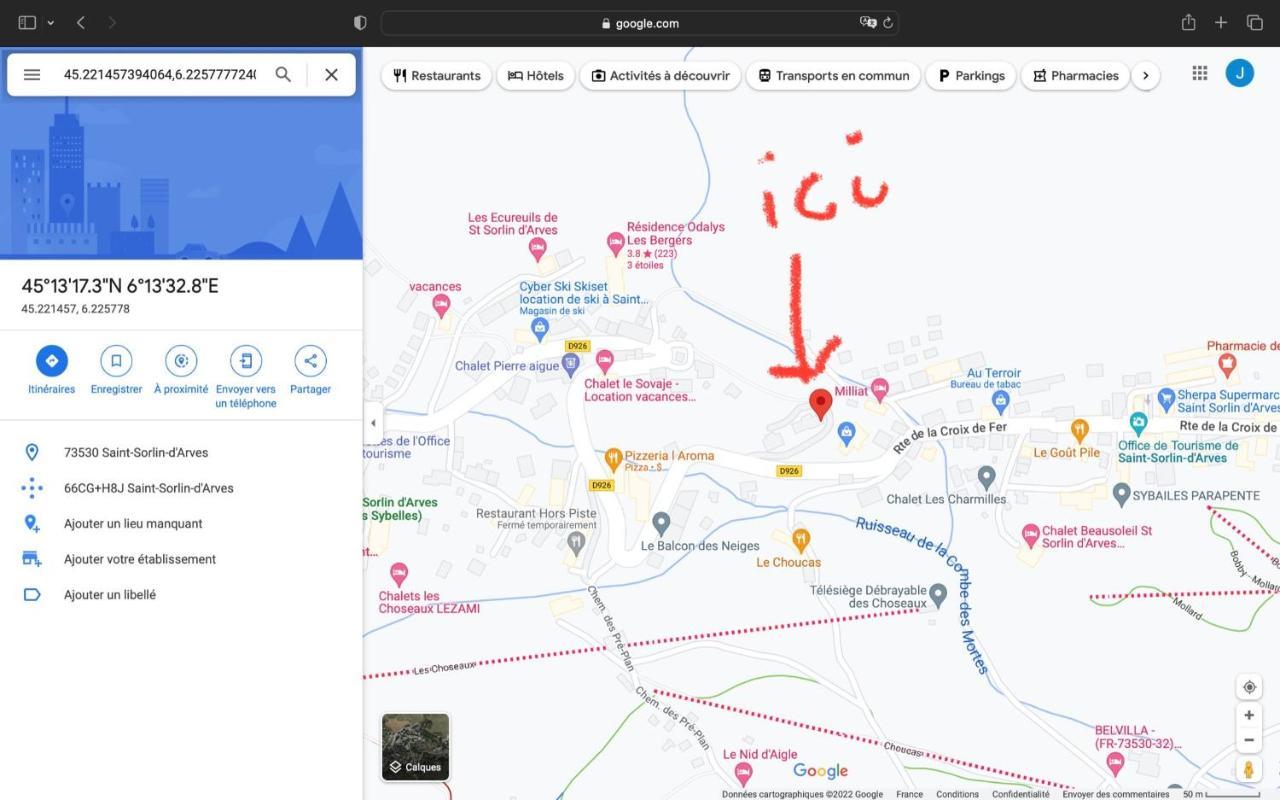Image resolution: width=1280 pixels, height=800 pixels.
Task: Select Transports en commun chip
Action: coord(833,75)
